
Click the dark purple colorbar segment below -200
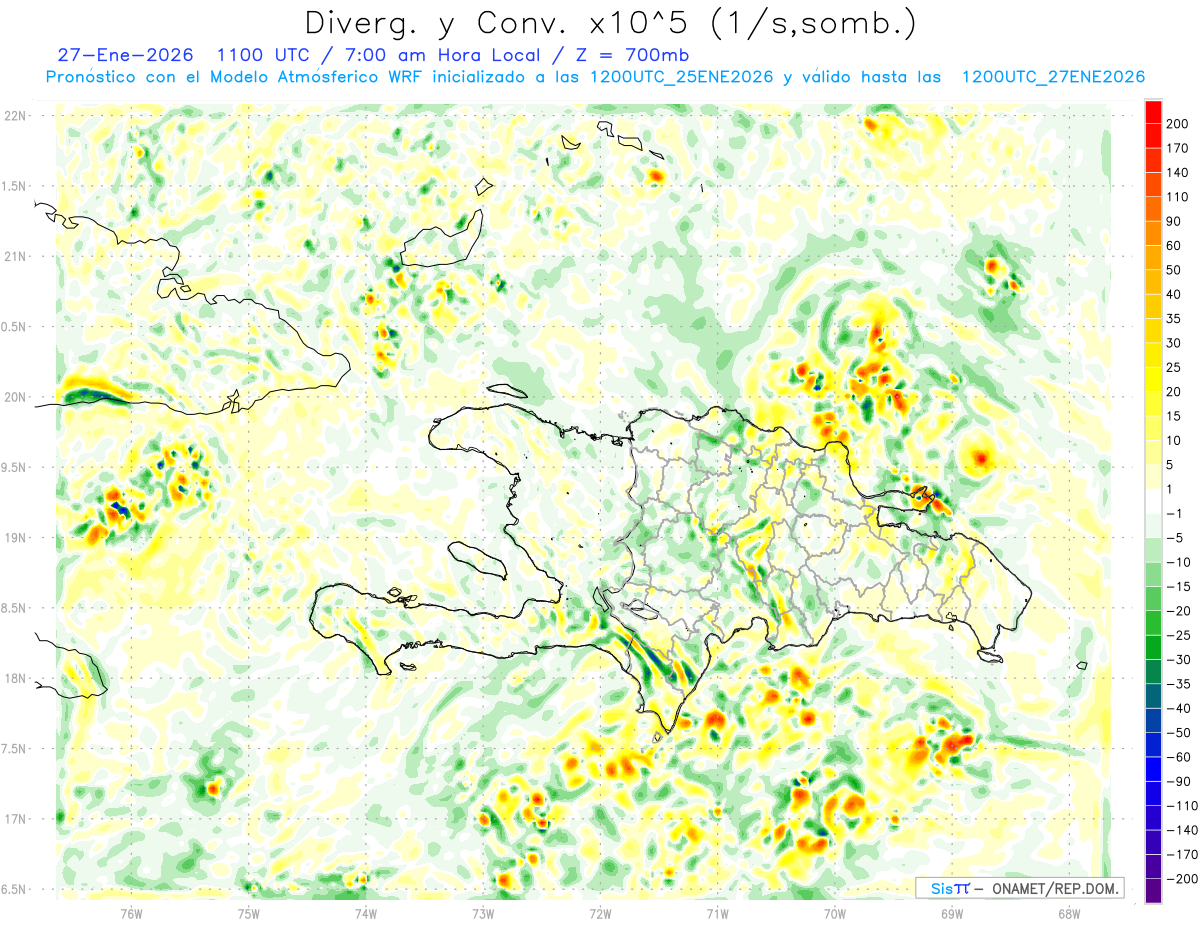(x=1153, y=891)
